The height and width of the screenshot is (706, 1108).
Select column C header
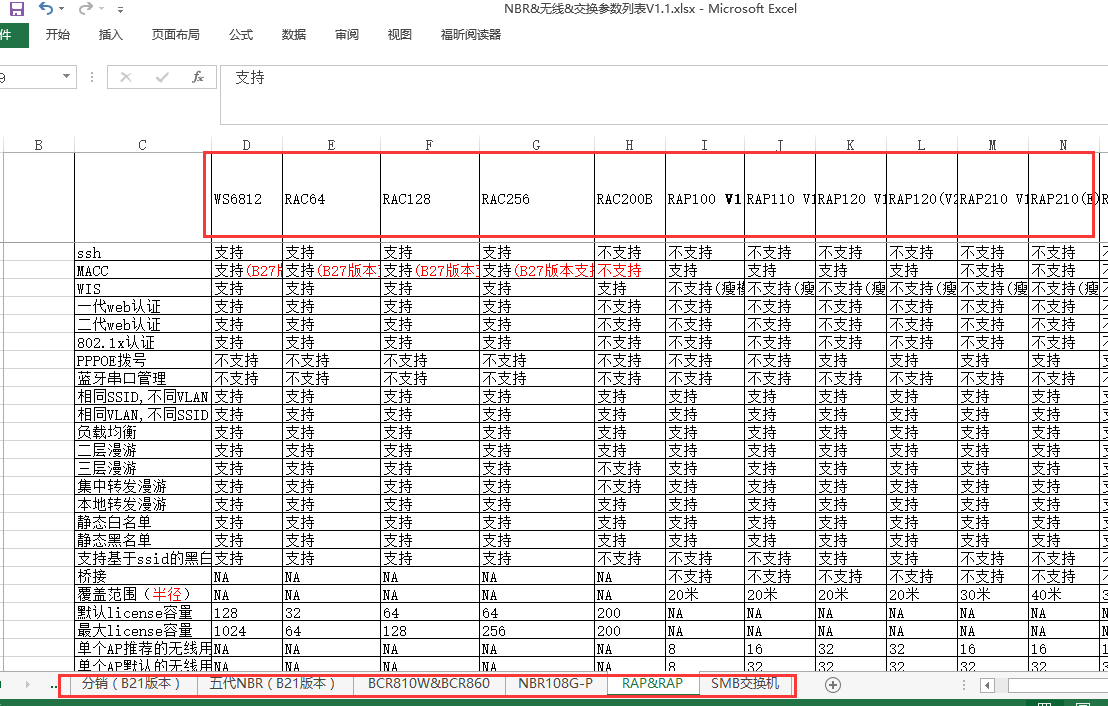(143, 145)
